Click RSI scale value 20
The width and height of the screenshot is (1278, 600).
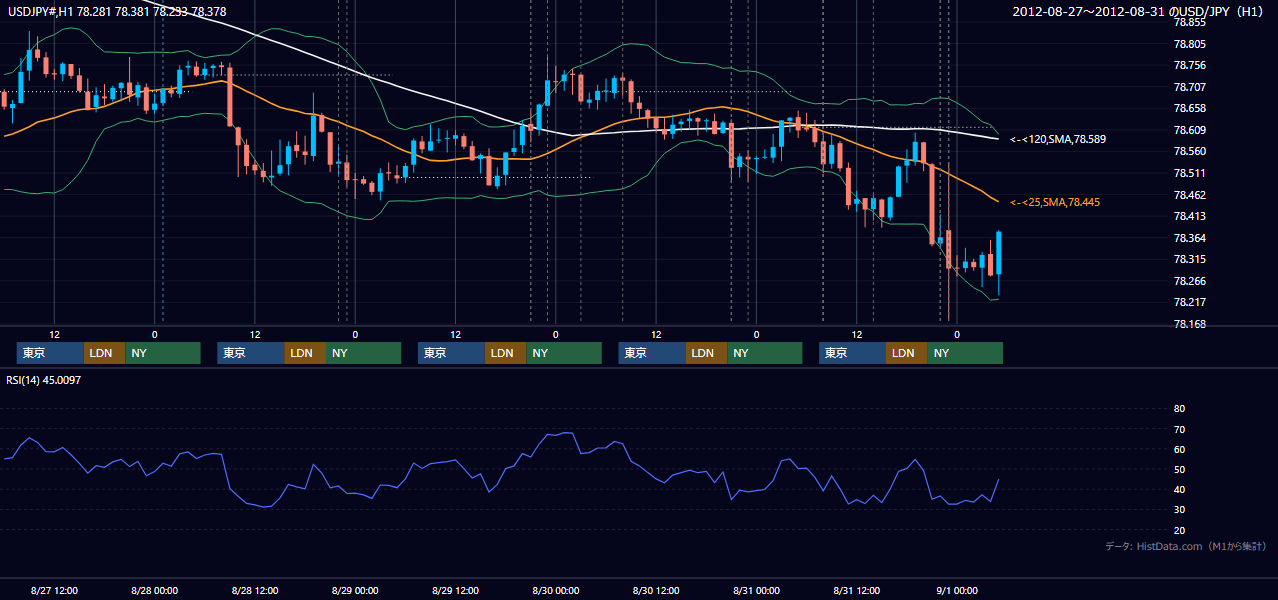click(1179, 530)
